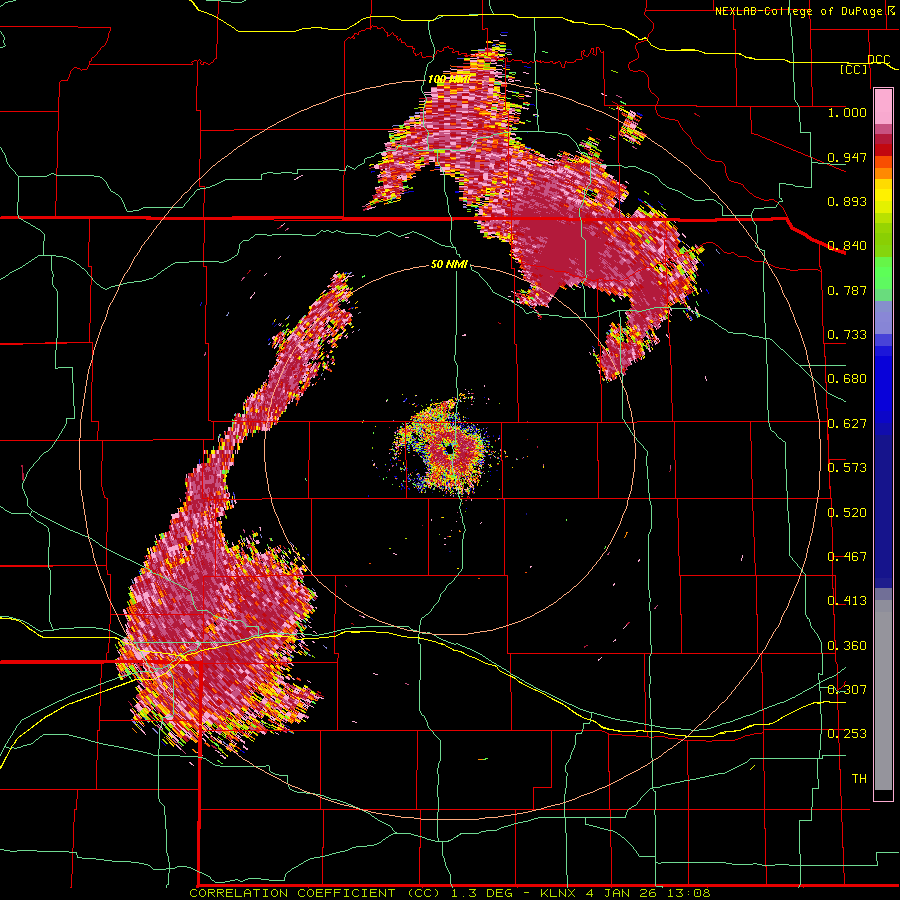This screenshot has width=900, height=900.
Task: Select the 0.840 scale value
Action: (x=847, y=246)
